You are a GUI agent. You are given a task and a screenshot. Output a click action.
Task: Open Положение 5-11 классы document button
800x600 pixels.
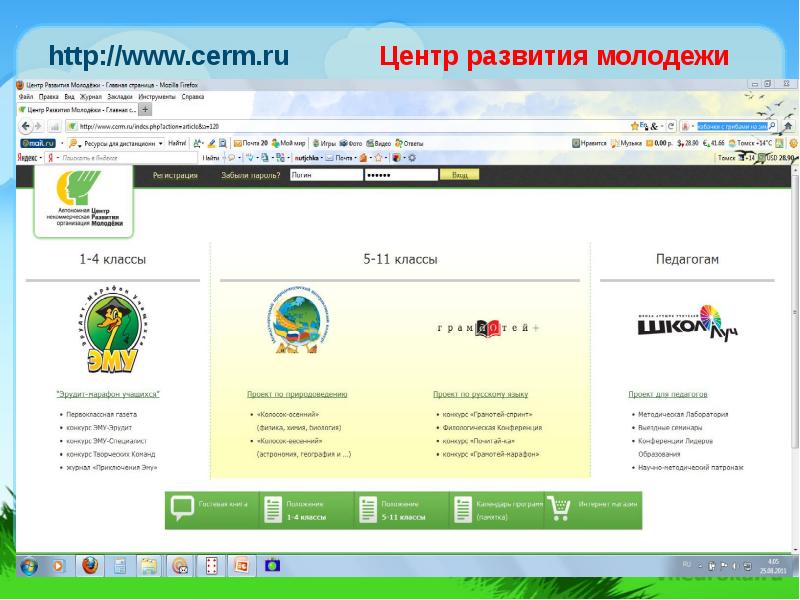(x=398, y=509)
